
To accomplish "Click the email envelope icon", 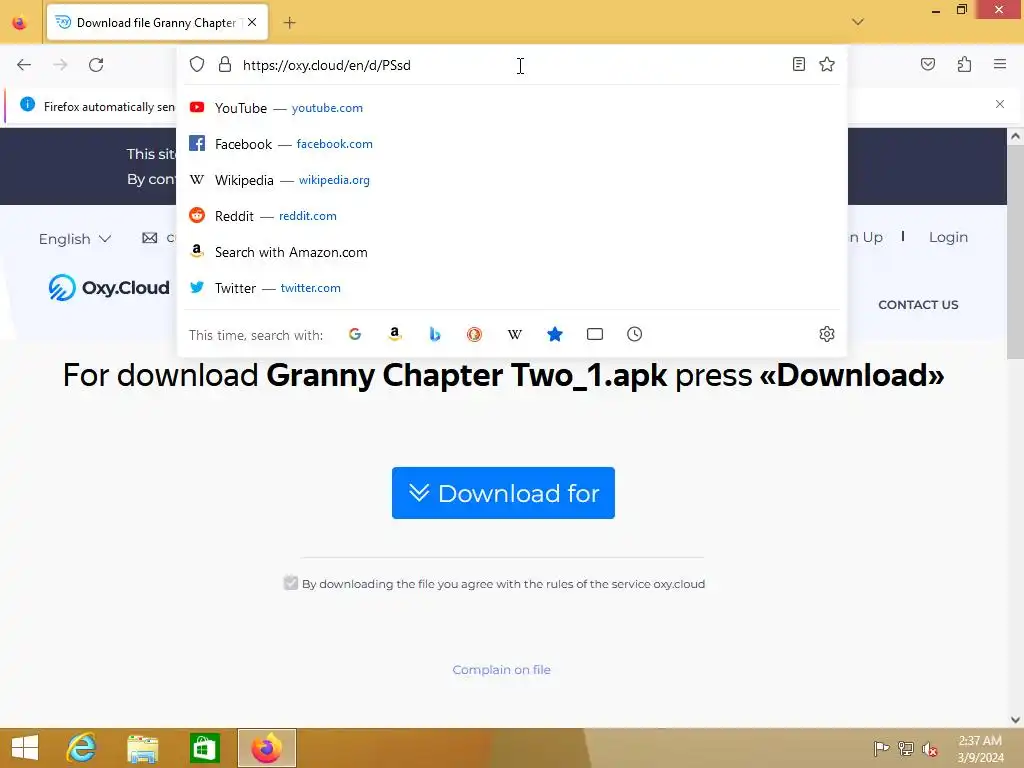I will [x=150, y=238].
